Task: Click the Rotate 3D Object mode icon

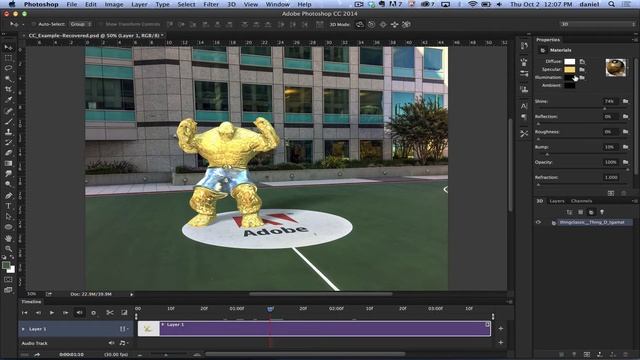Action: click(x=360, y=24)
